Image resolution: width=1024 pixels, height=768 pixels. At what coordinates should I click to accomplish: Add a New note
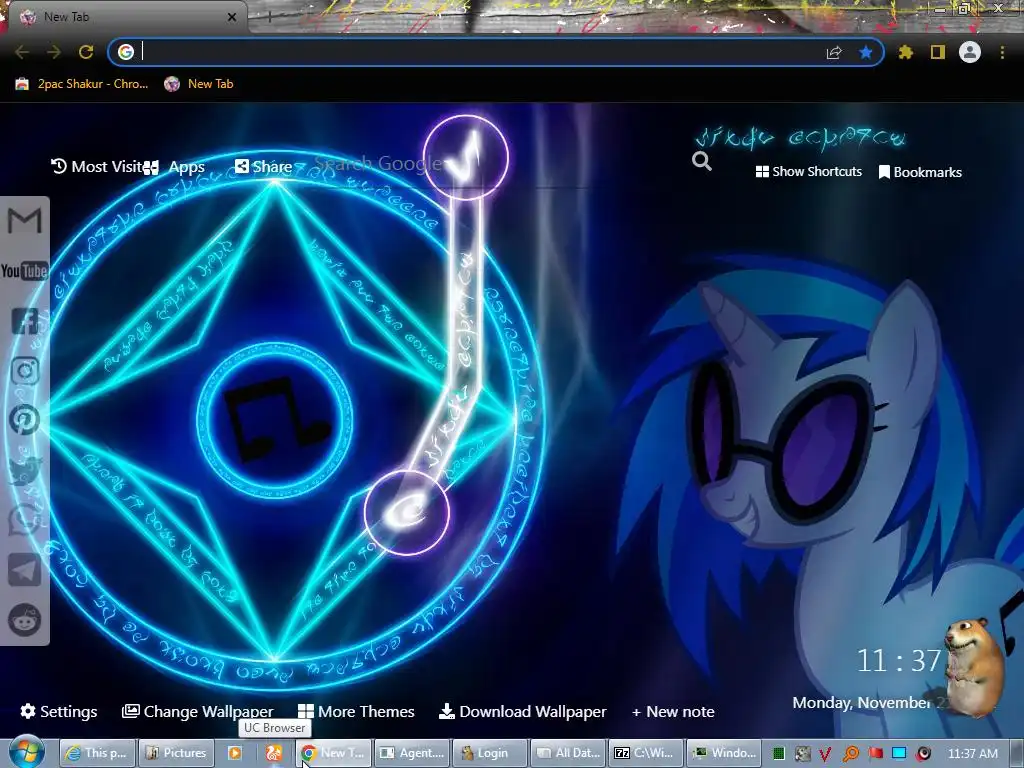click(x=673, y=711)
